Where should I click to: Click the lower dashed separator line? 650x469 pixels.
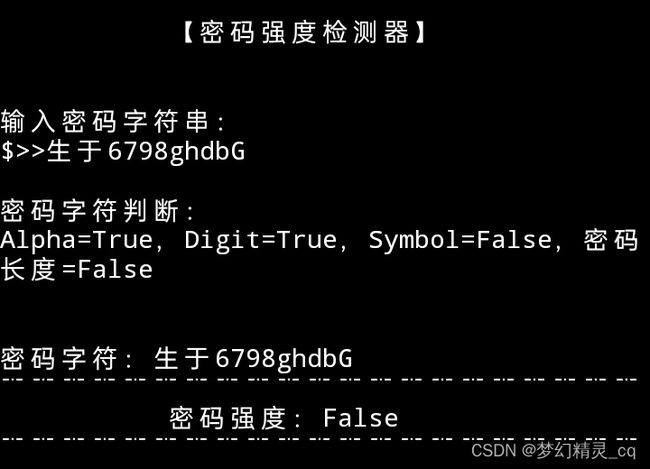point(319,438)
